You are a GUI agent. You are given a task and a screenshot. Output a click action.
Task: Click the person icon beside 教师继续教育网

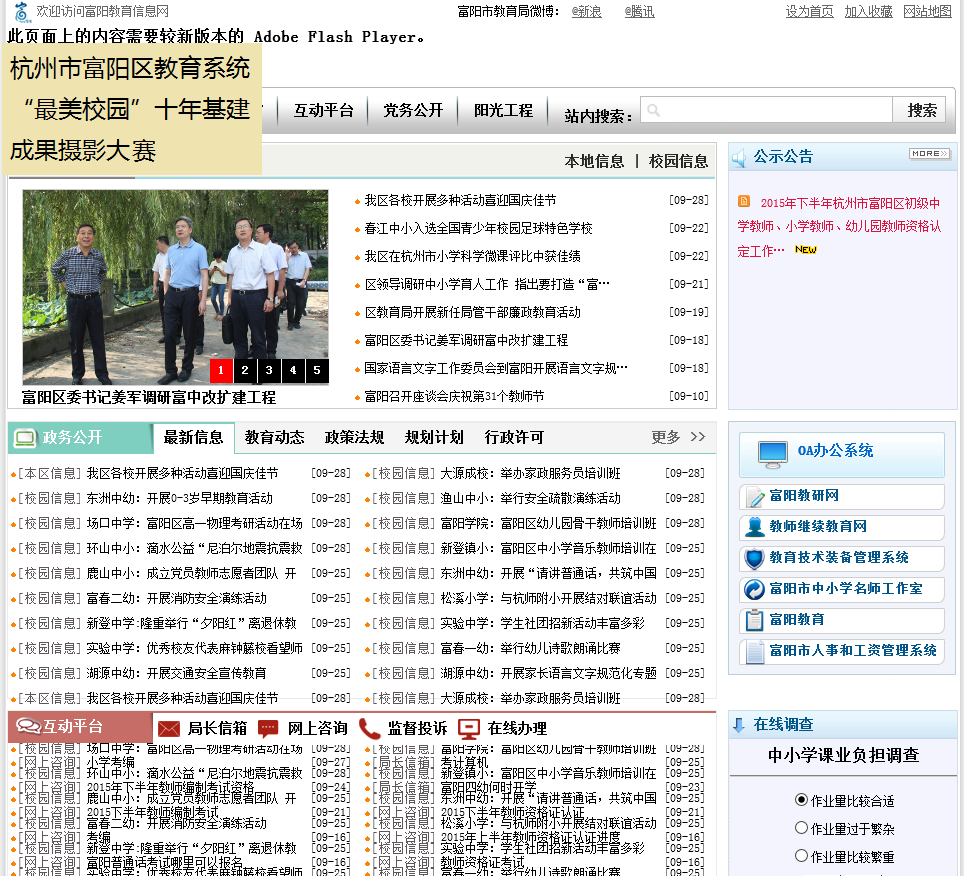click(754, 527)
